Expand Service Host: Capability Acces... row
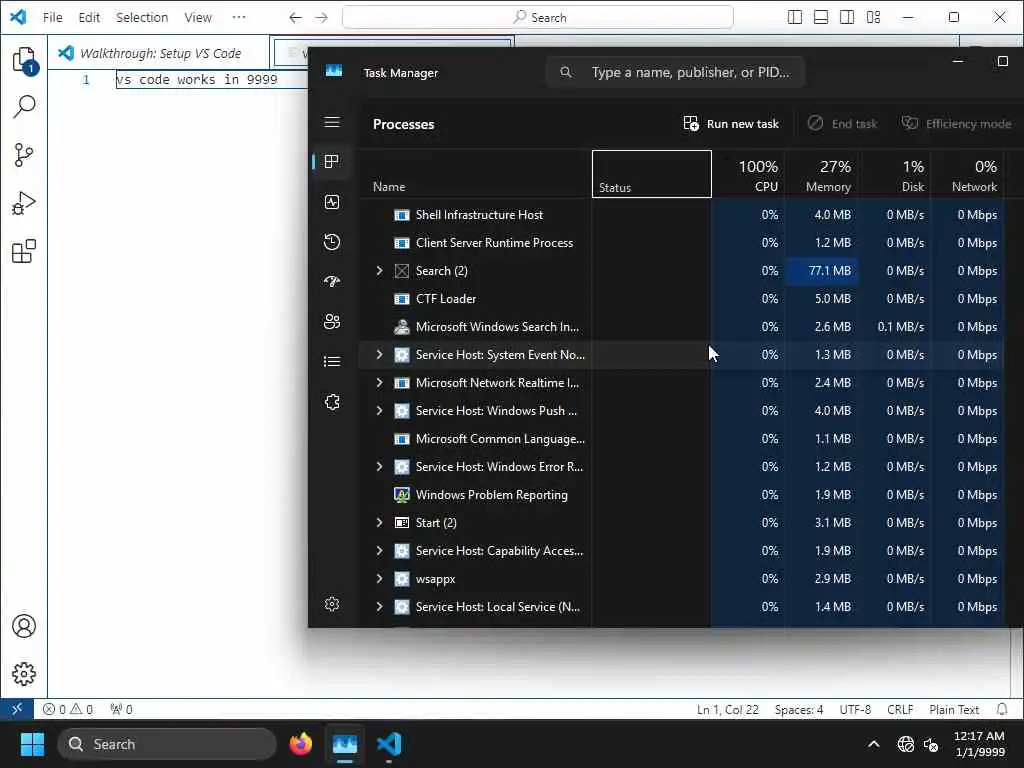1024x768 pixels. [379, 551]
